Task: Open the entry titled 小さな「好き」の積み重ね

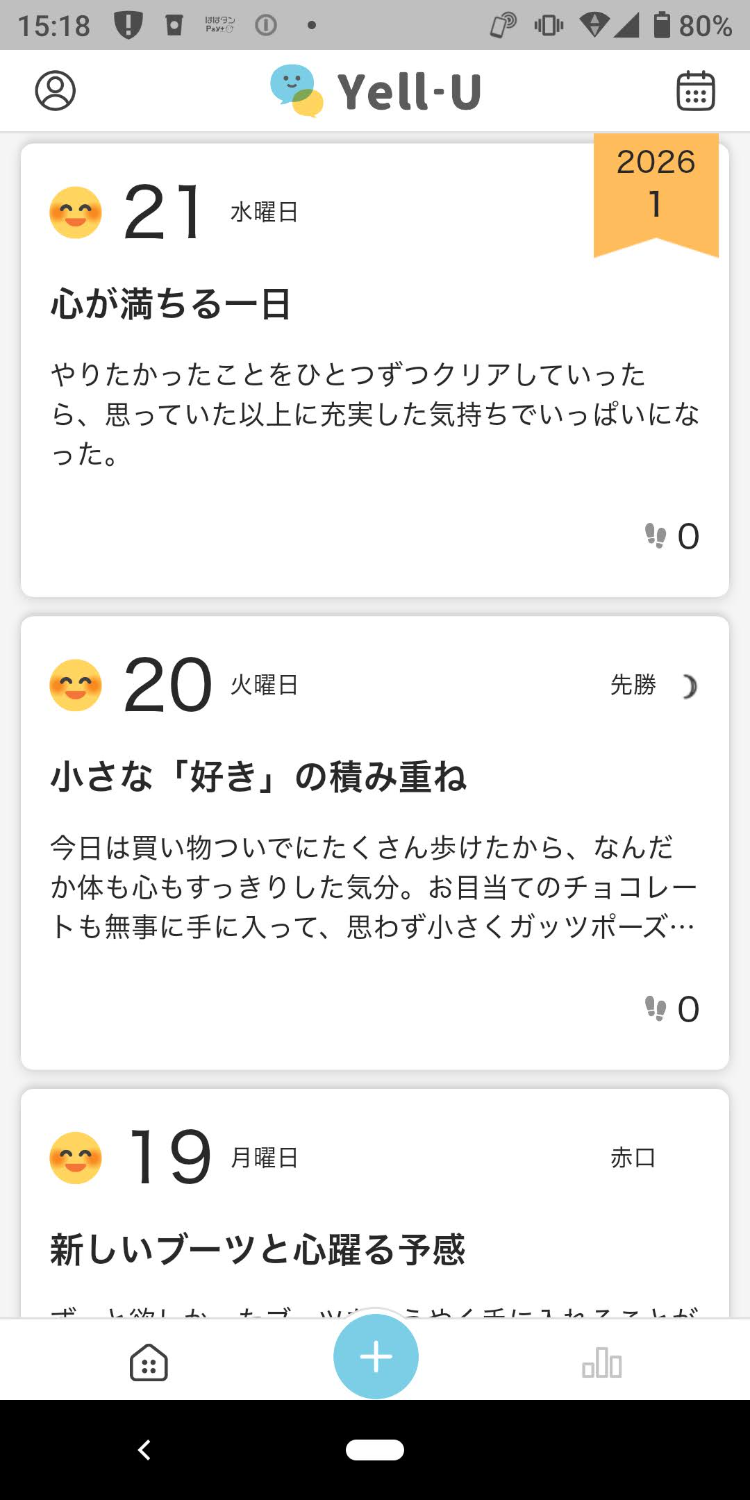Action: point(259,777)
